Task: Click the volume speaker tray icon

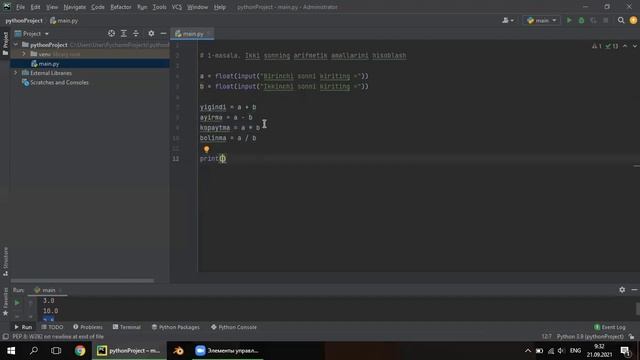Action: point(561,351)
